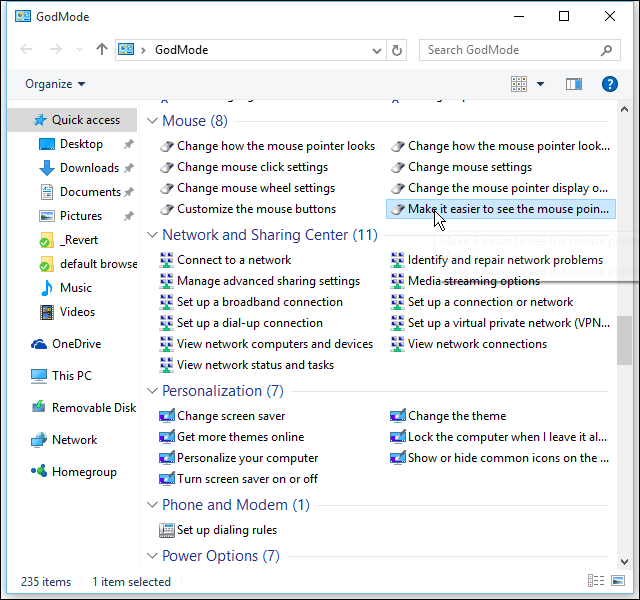The width and height of the screenshot is (640, 600).
Task: Open the view options dropdown arrow
Action: [540, 85]
